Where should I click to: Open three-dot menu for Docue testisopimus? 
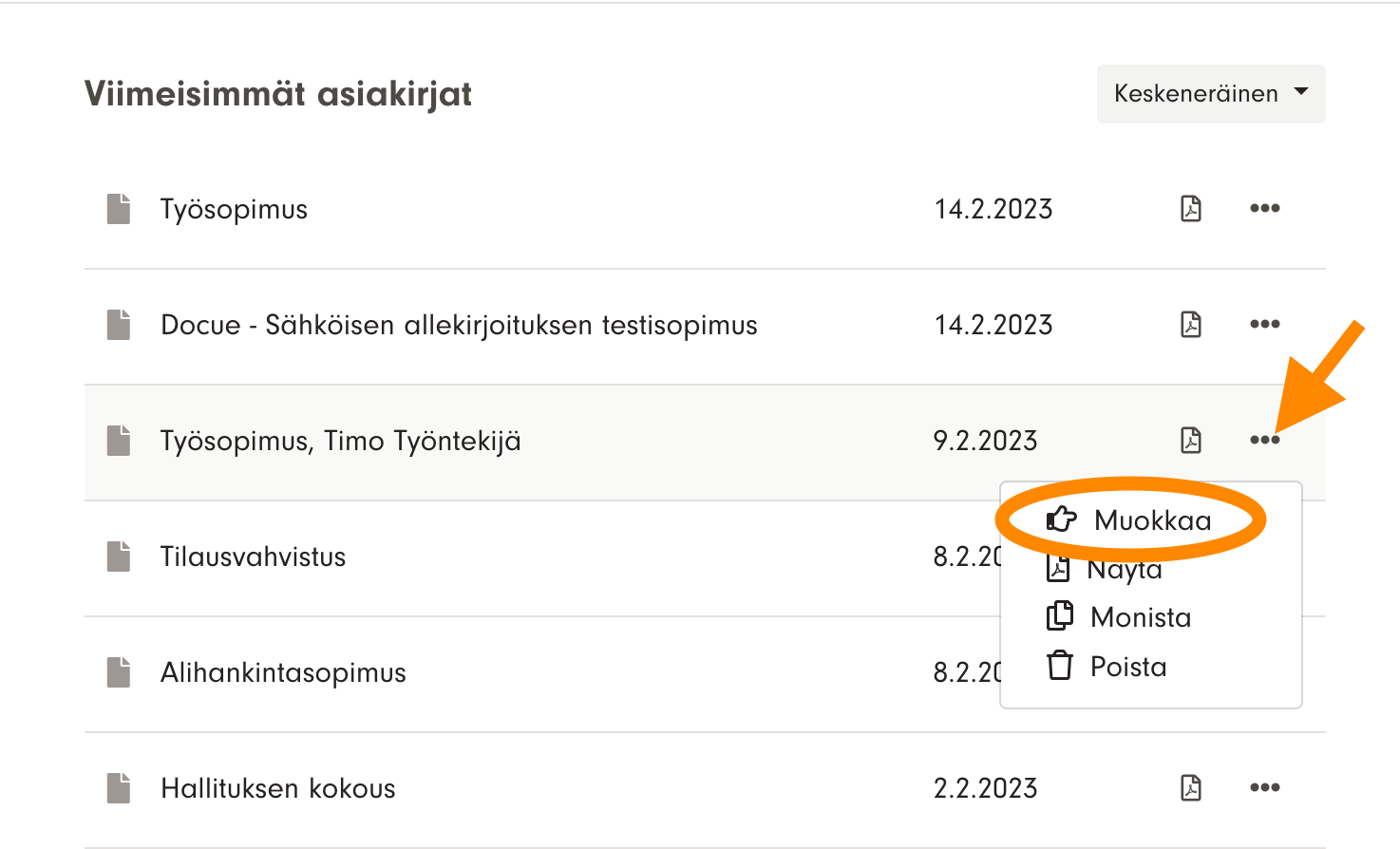(1264, 325)
